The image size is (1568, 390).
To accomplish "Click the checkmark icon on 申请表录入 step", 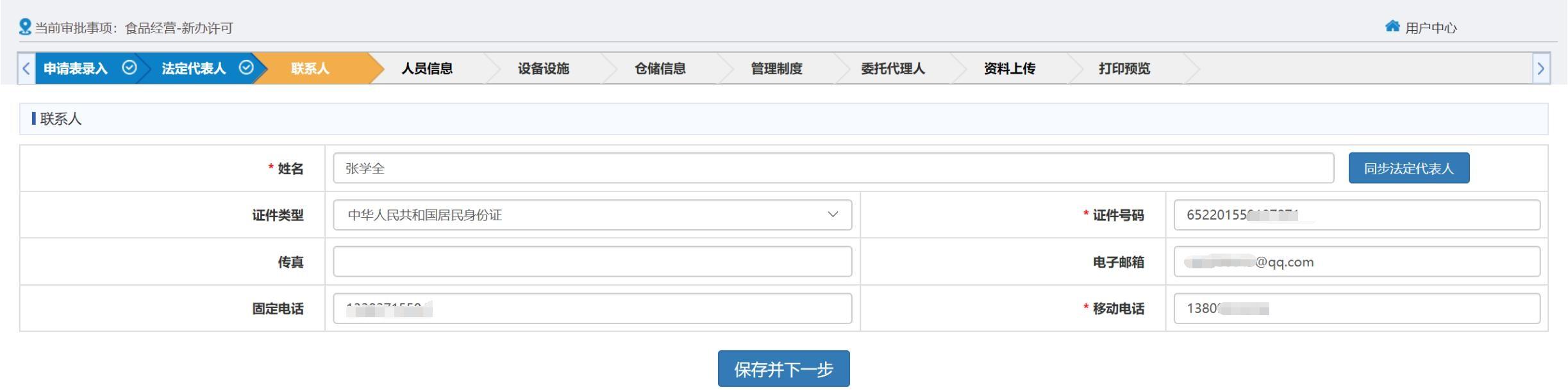I will (x=129, y=68).
